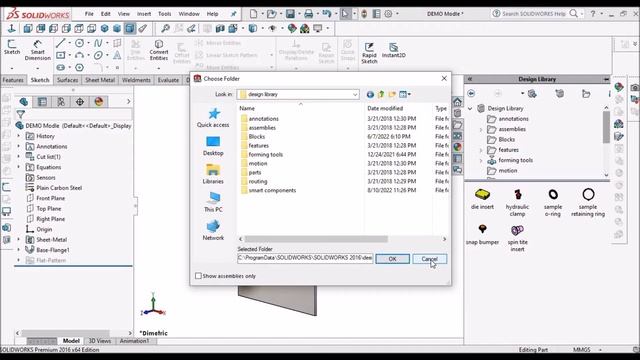The image size is (640, 360).
Task: Open the Insert menu
Action: (x=144, y=14)
